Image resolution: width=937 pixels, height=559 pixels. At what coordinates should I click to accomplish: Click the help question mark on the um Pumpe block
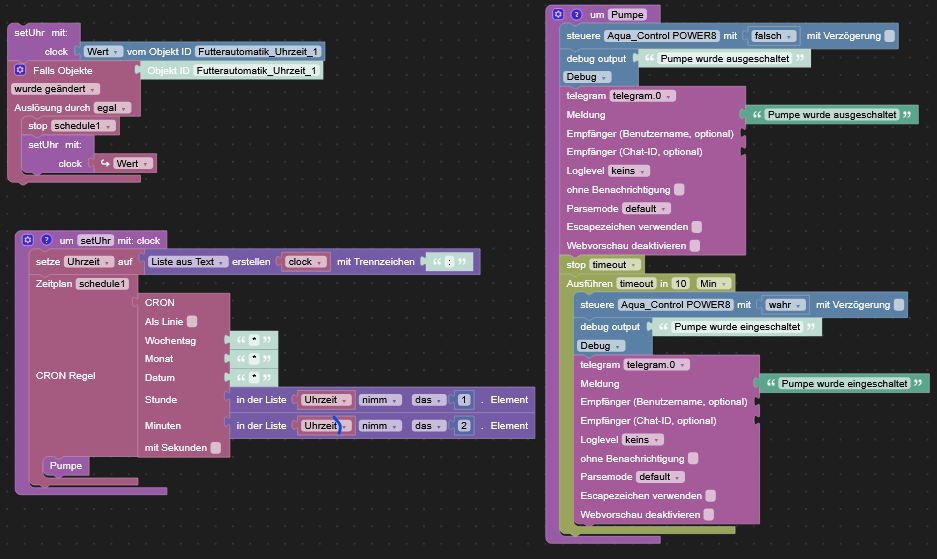point(574,15)
